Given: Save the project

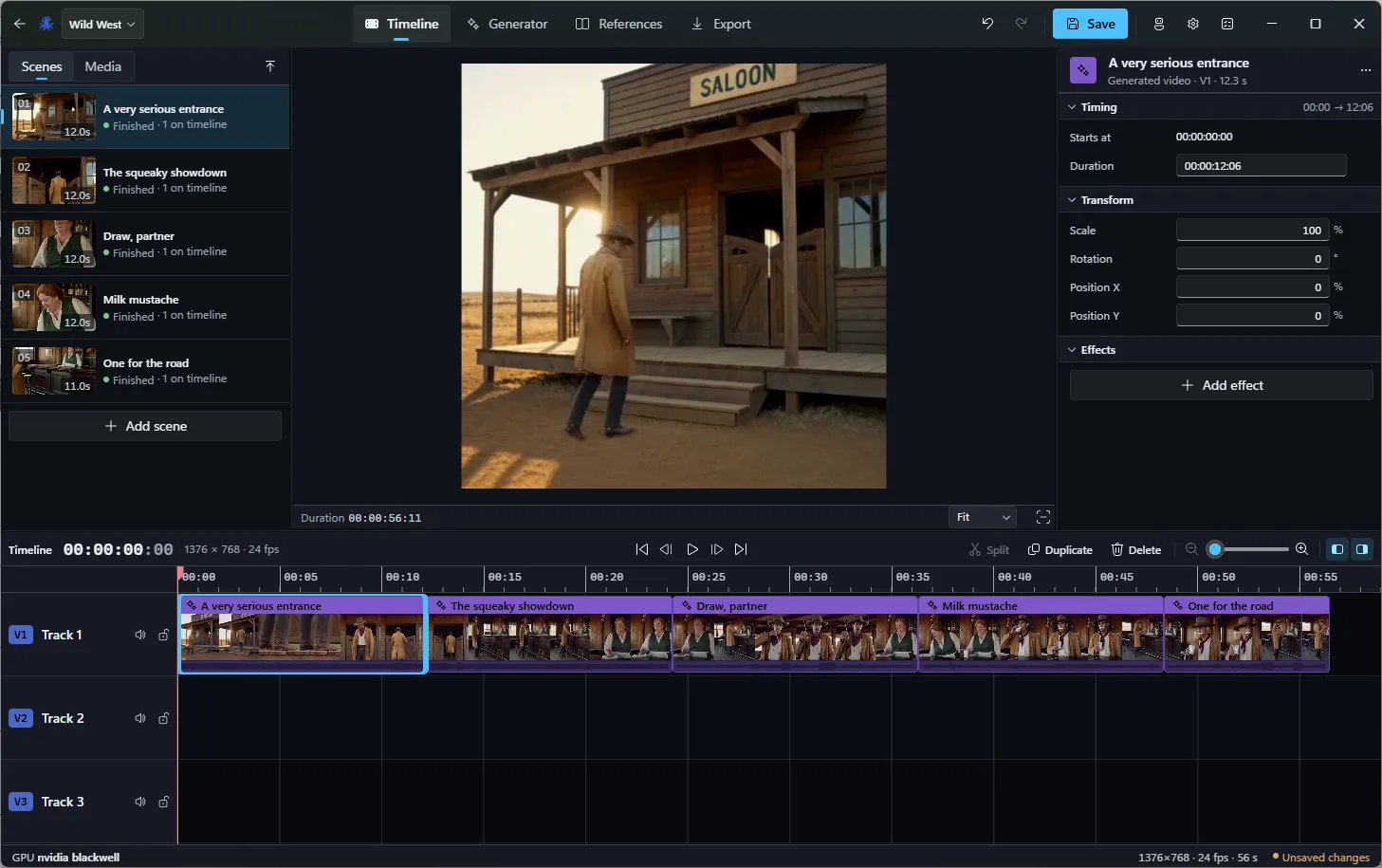Looking at the screenshot, I should click(1090, 24).
